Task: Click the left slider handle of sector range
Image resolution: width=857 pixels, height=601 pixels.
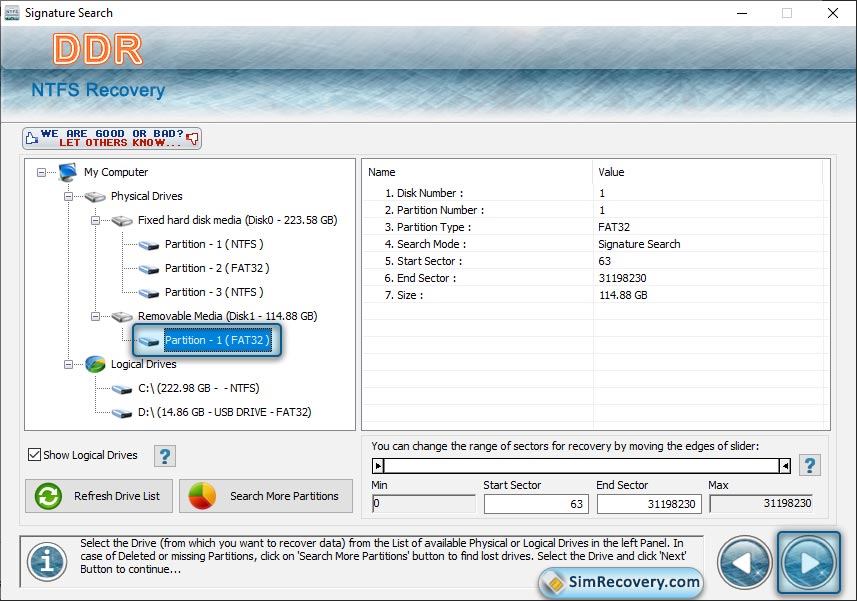Action: (378, 466)
